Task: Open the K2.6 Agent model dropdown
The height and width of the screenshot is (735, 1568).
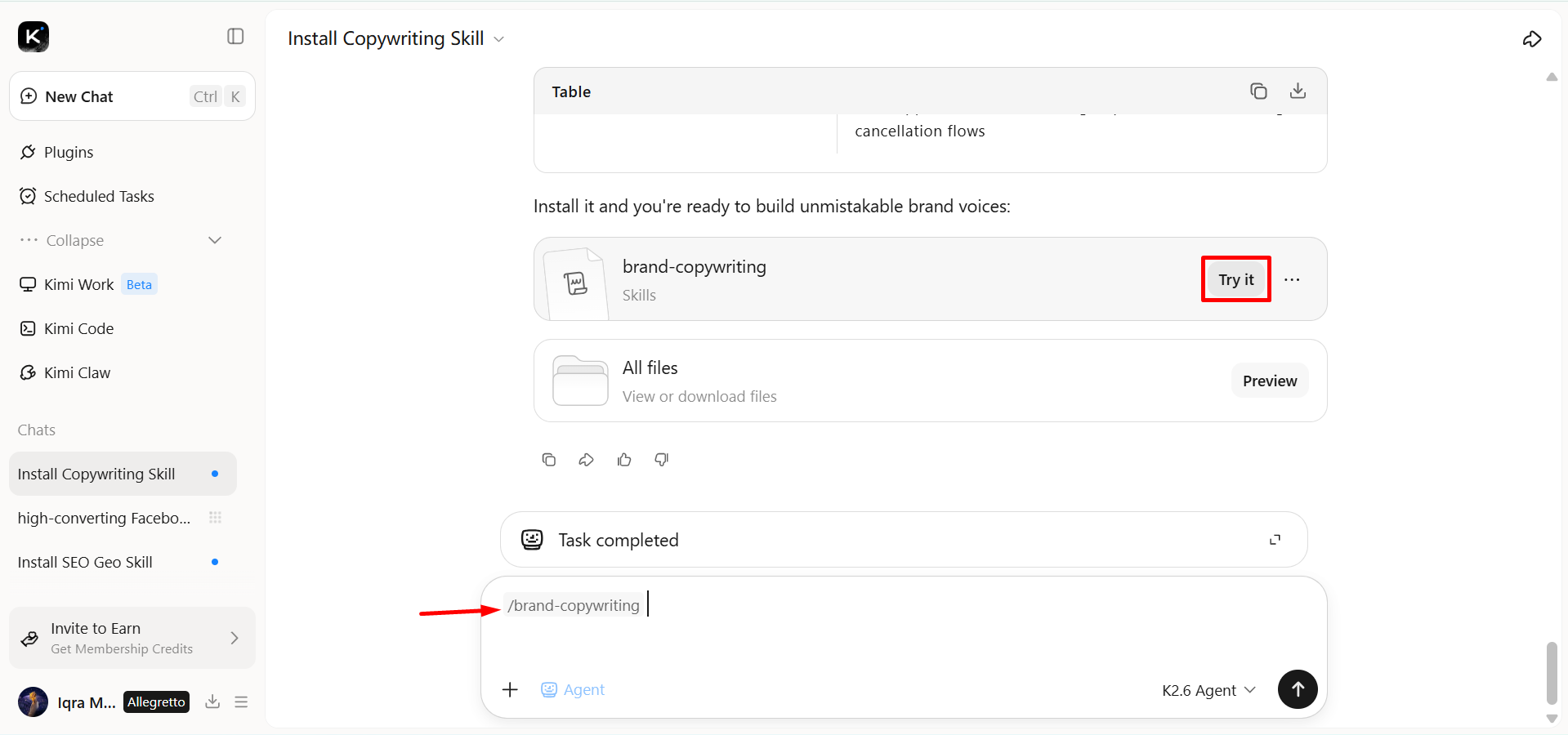Action: pos(1208,690)
